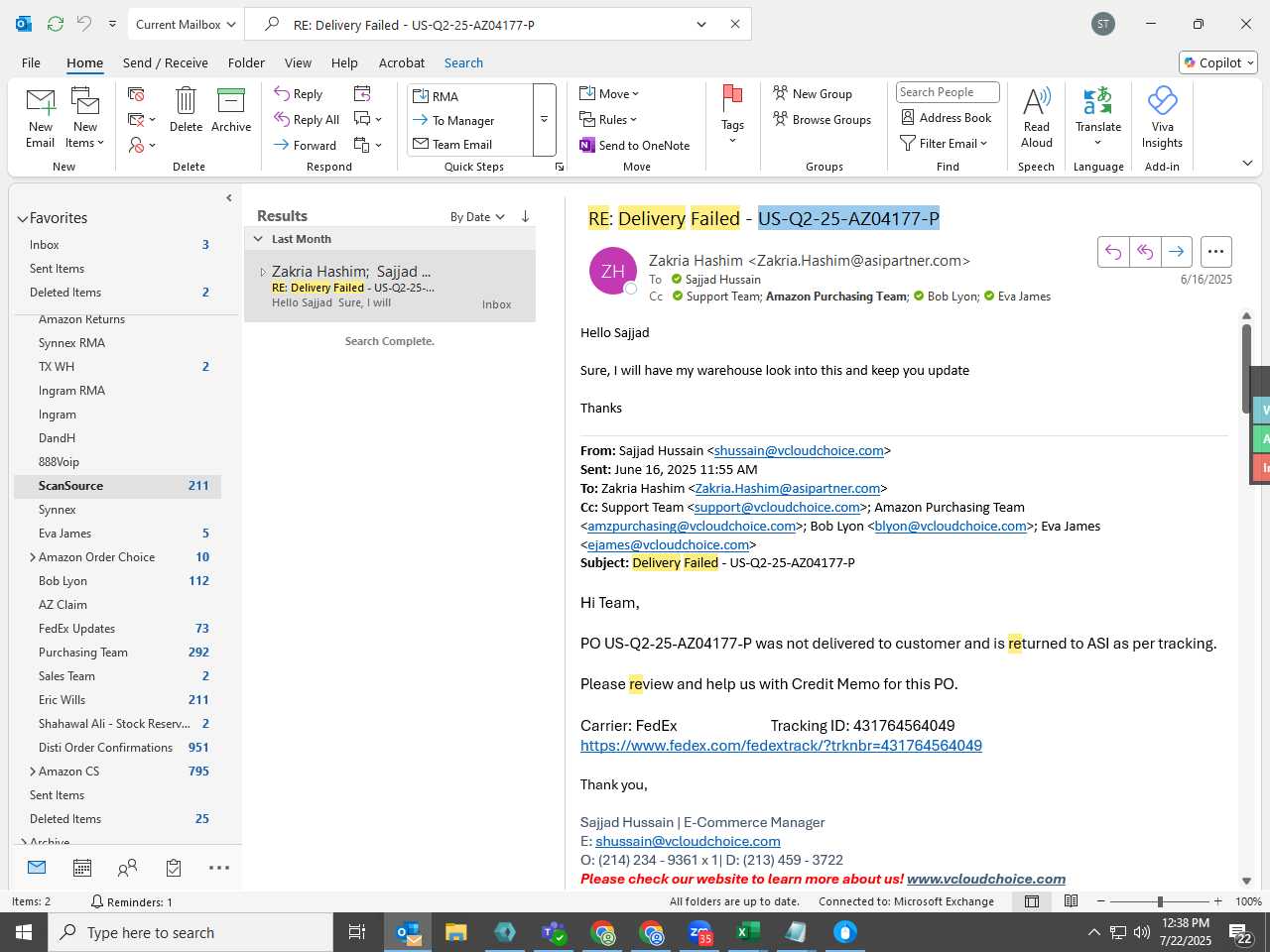
Task: Open the Acrobat tab
Action: pyautogui.click(x=402, y=62)
